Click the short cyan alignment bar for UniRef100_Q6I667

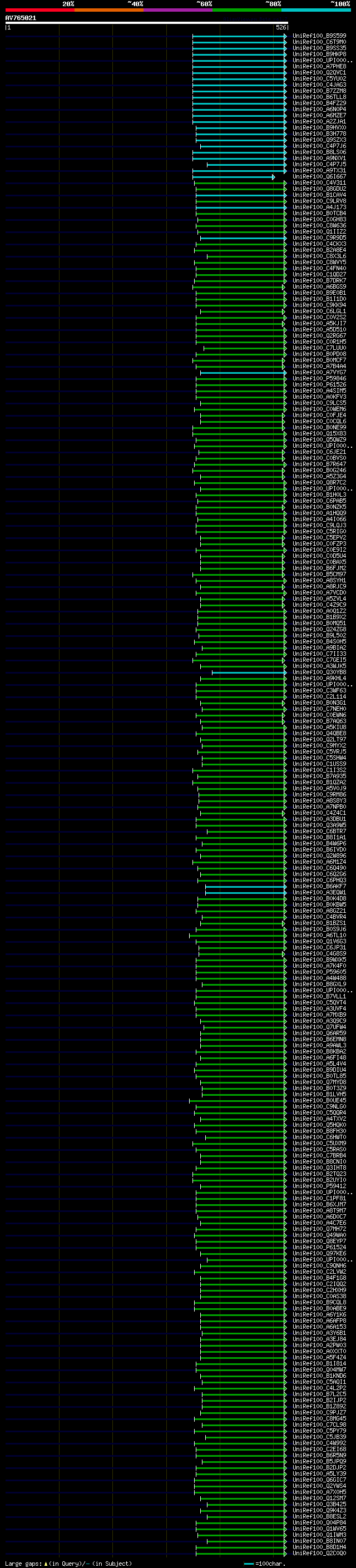pos(234,177)
